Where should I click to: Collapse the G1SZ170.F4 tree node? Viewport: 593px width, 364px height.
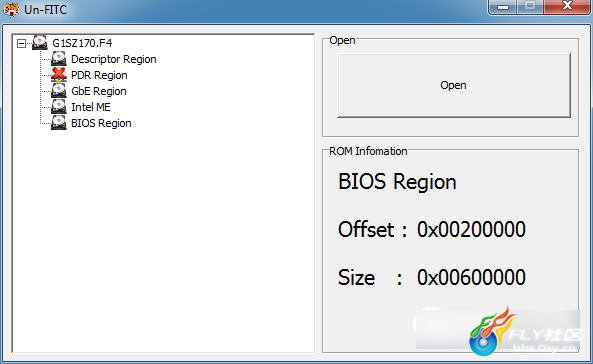[x=21, y=44]
